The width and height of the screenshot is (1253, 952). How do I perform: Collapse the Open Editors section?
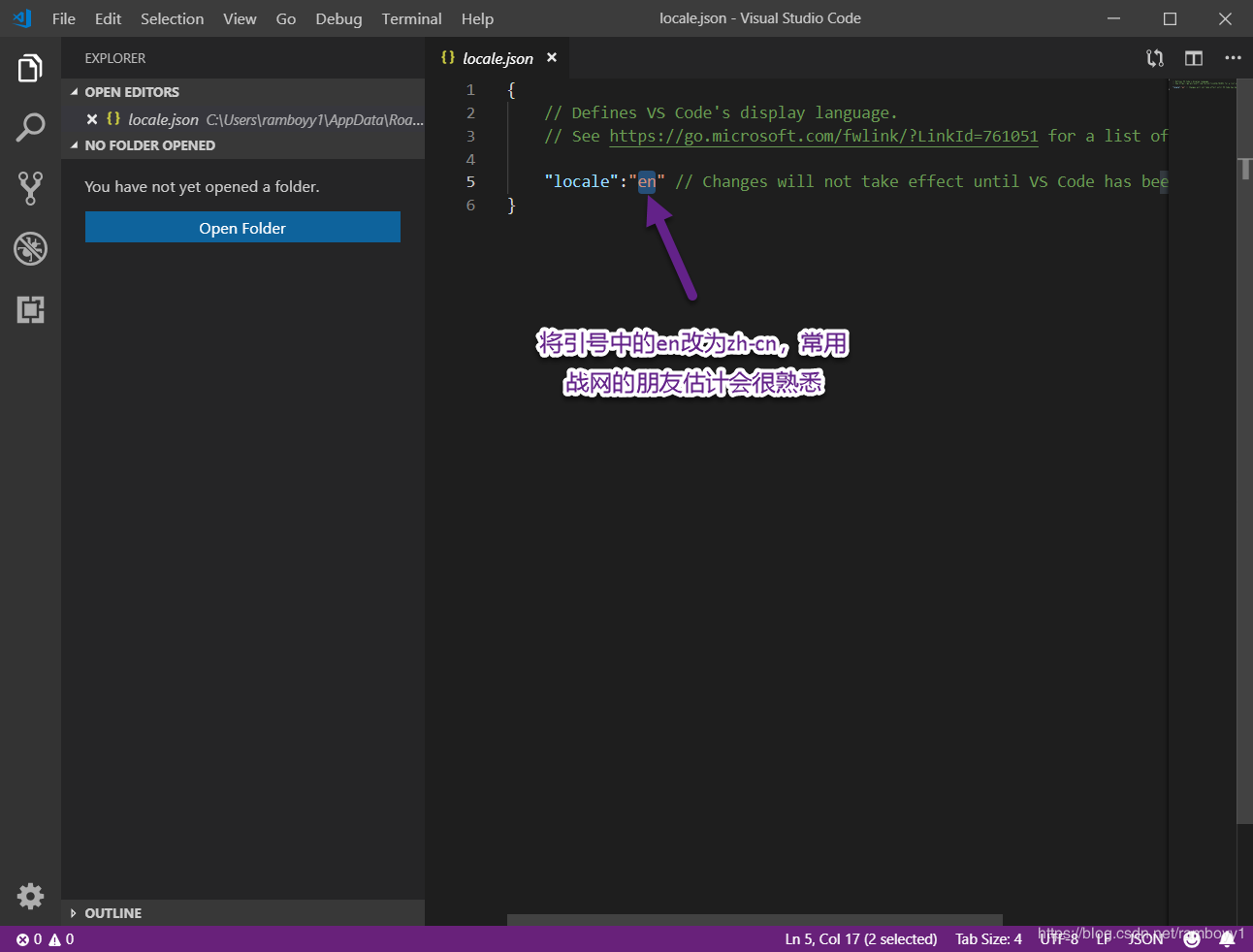tap(242, 92)
